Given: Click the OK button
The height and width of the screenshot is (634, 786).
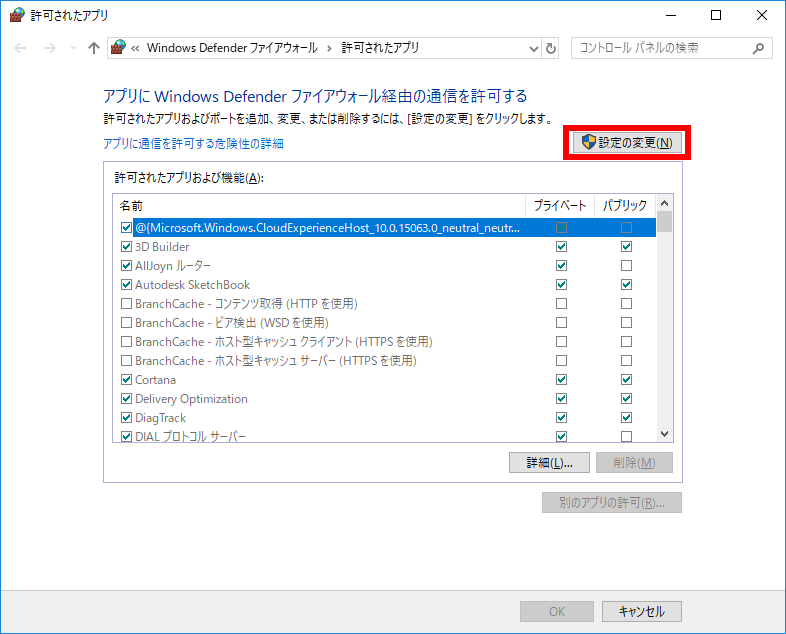Looking at the screenshot, I should pos(557,611).
